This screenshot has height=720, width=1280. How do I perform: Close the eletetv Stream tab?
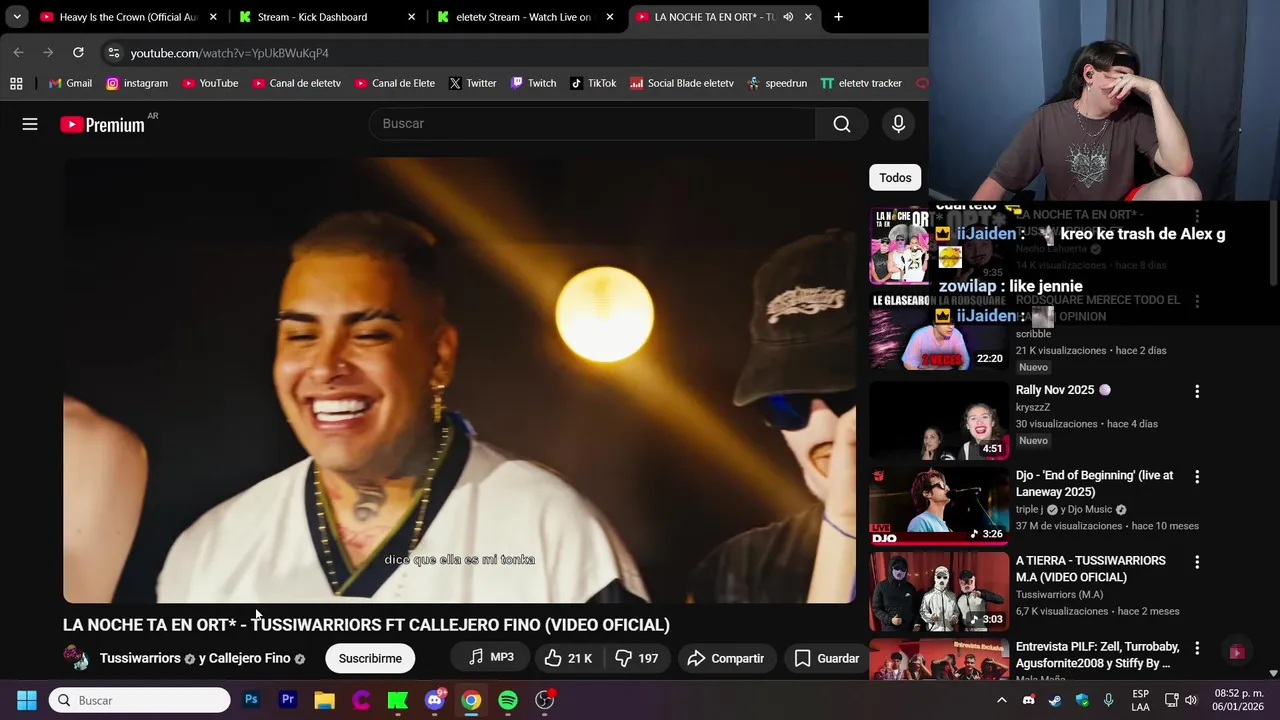(x=610, y=17)
